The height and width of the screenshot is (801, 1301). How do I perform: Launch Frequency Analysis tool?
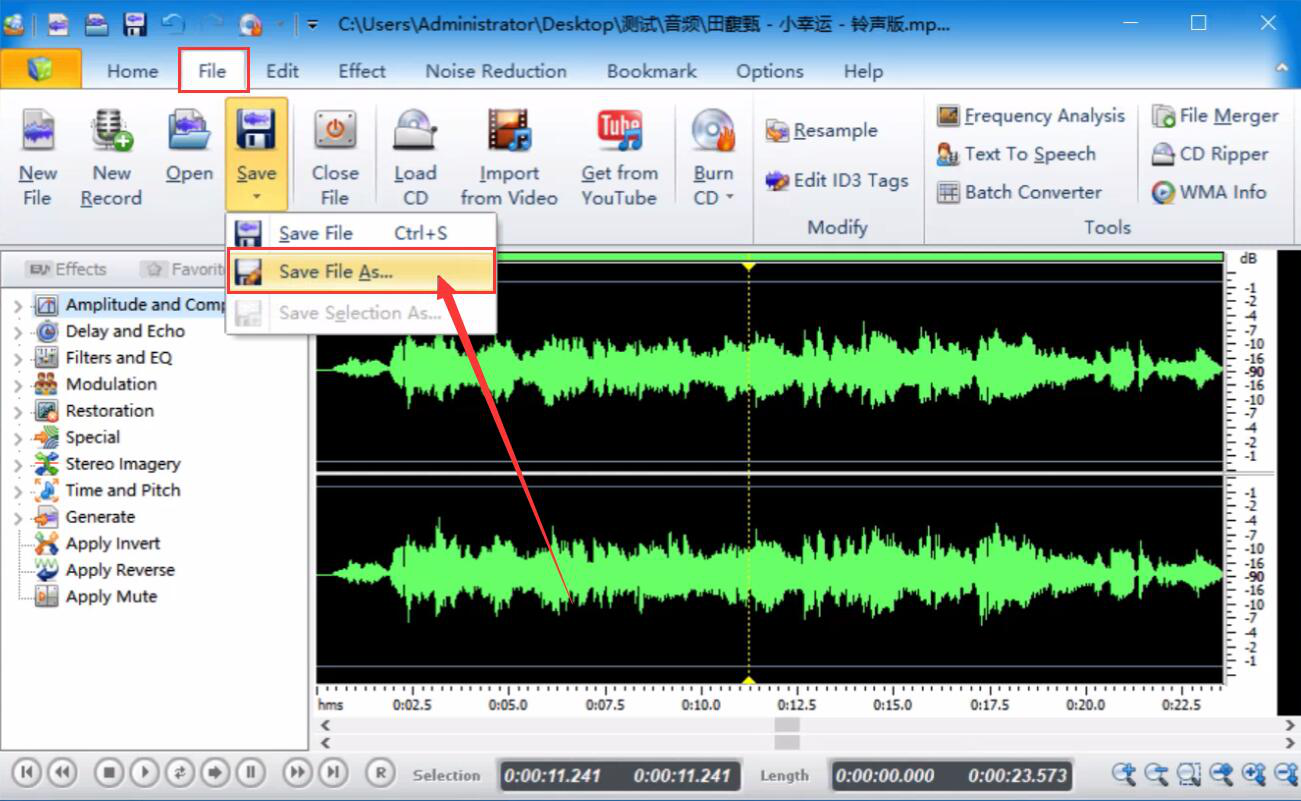(x=1031, y=116)
